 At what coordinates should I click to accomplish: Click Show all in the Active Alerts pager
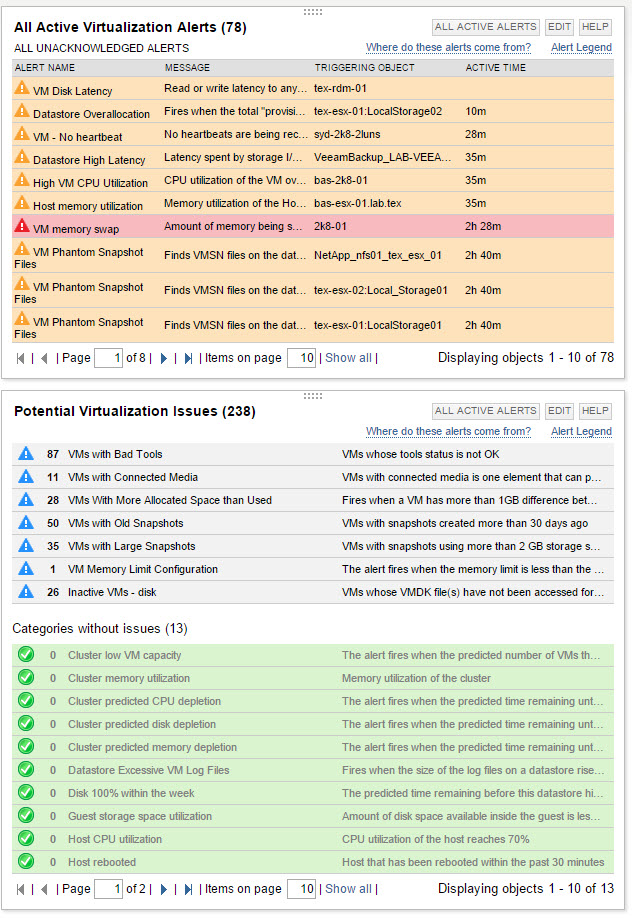click(x=349, y=358)
